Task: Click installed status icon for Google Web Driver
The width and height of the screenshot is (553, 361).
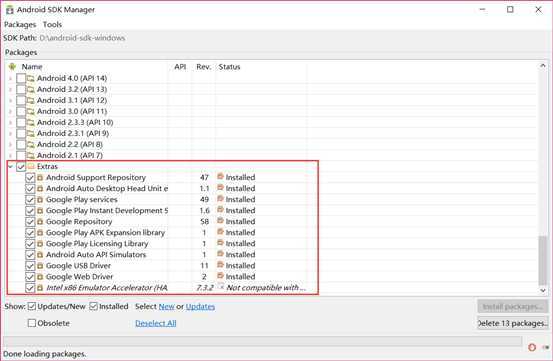Action: (x=220, y=276)
